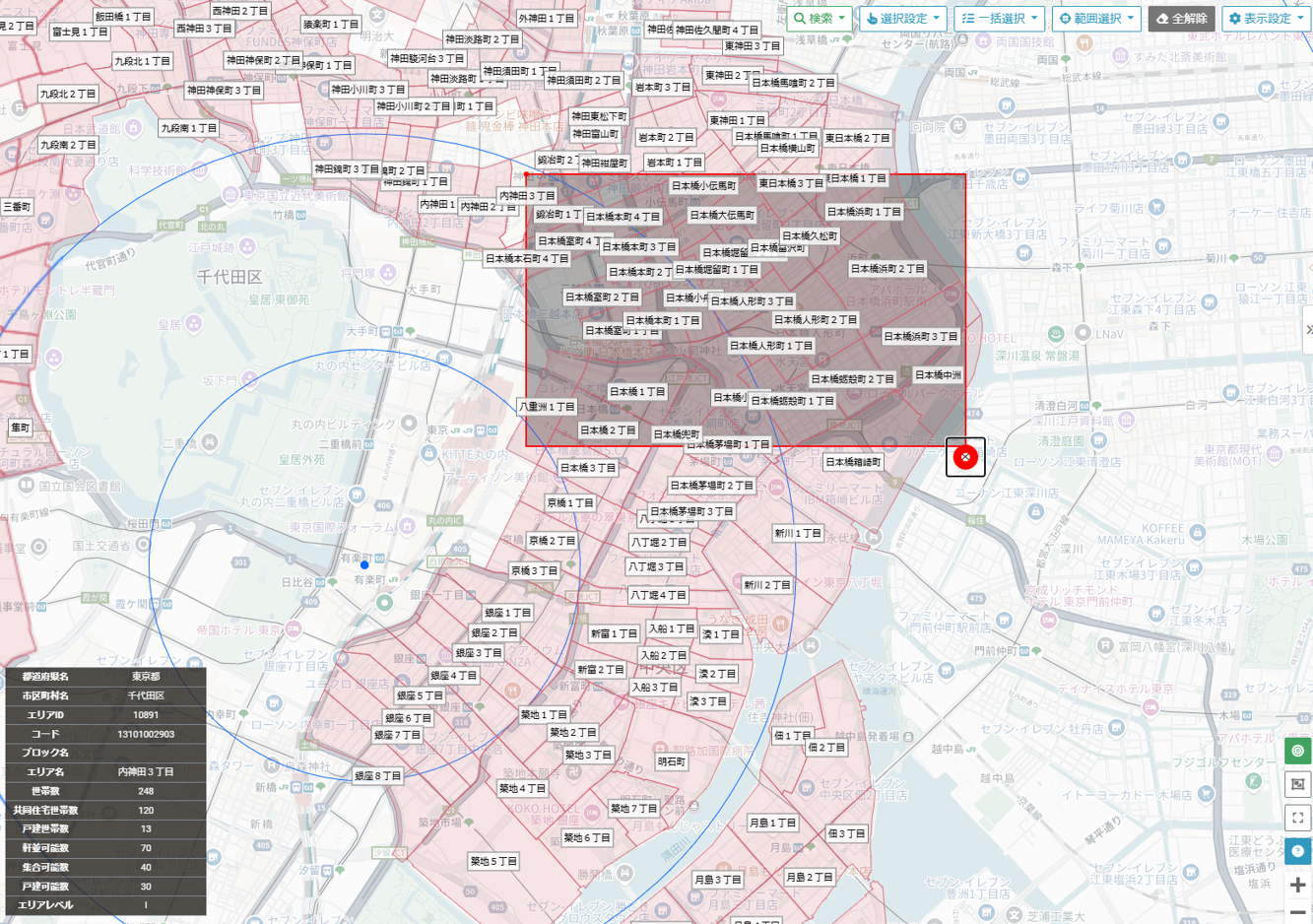The height and width of the screenshot is (924, 1313).
Task: Click the green target location icon
Action: tap(1297, 751)
